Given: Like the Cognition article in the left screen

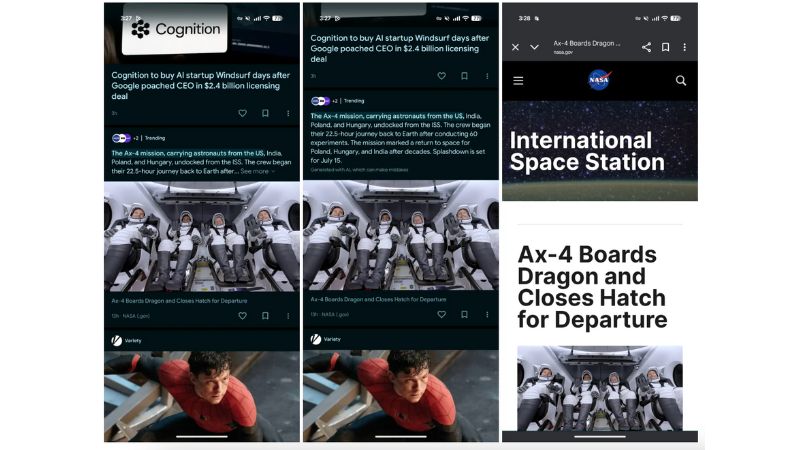Looking at the screenshot, I should coord(242,113).
